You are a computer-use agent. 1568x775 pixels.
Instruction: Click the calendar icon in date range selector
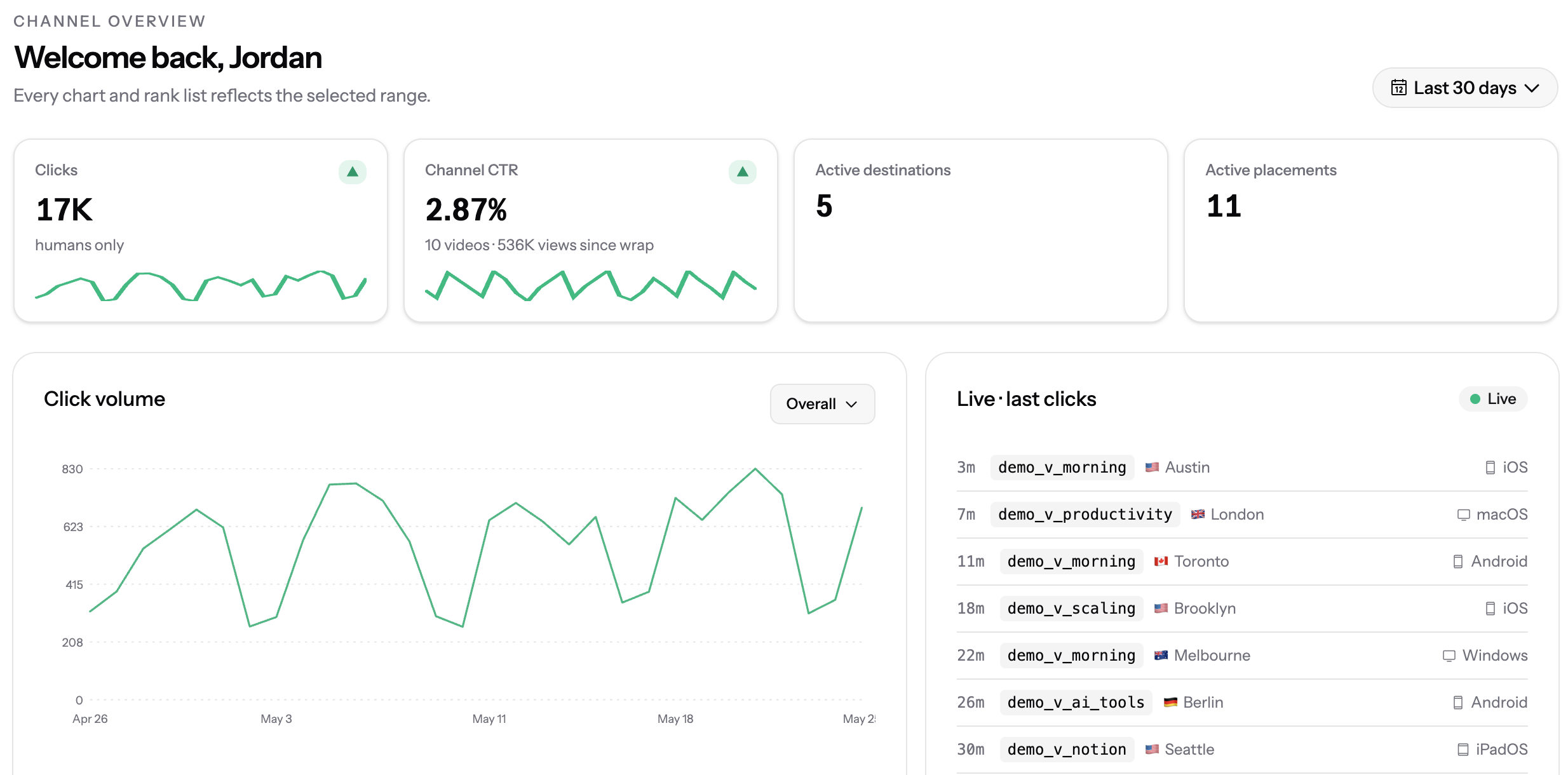pos(1398,88)
